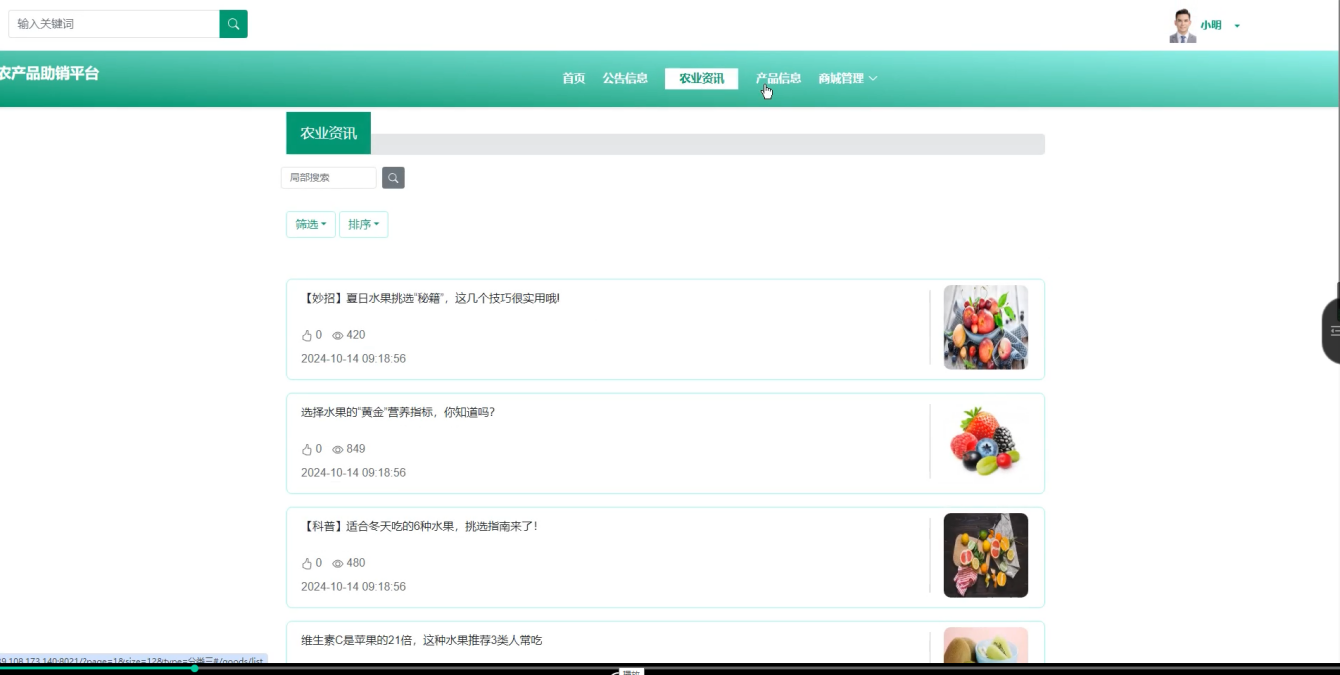Screen dimensions: 1340x675
Task: Switch to the 产品信息 navigation item
Action: [x=778, y=79]
